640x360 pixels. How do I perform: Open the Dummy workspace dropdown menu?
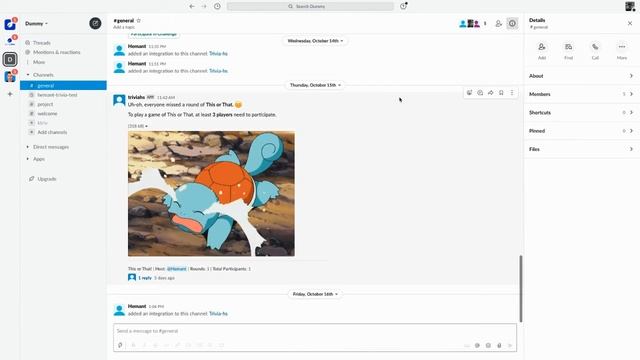pos(36,24)
